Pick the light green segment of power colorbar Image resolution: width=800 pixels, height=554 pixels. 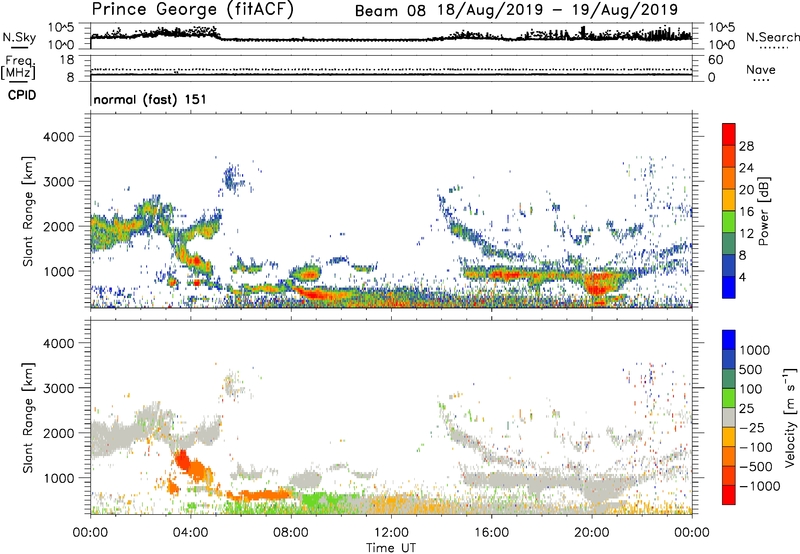729,222
